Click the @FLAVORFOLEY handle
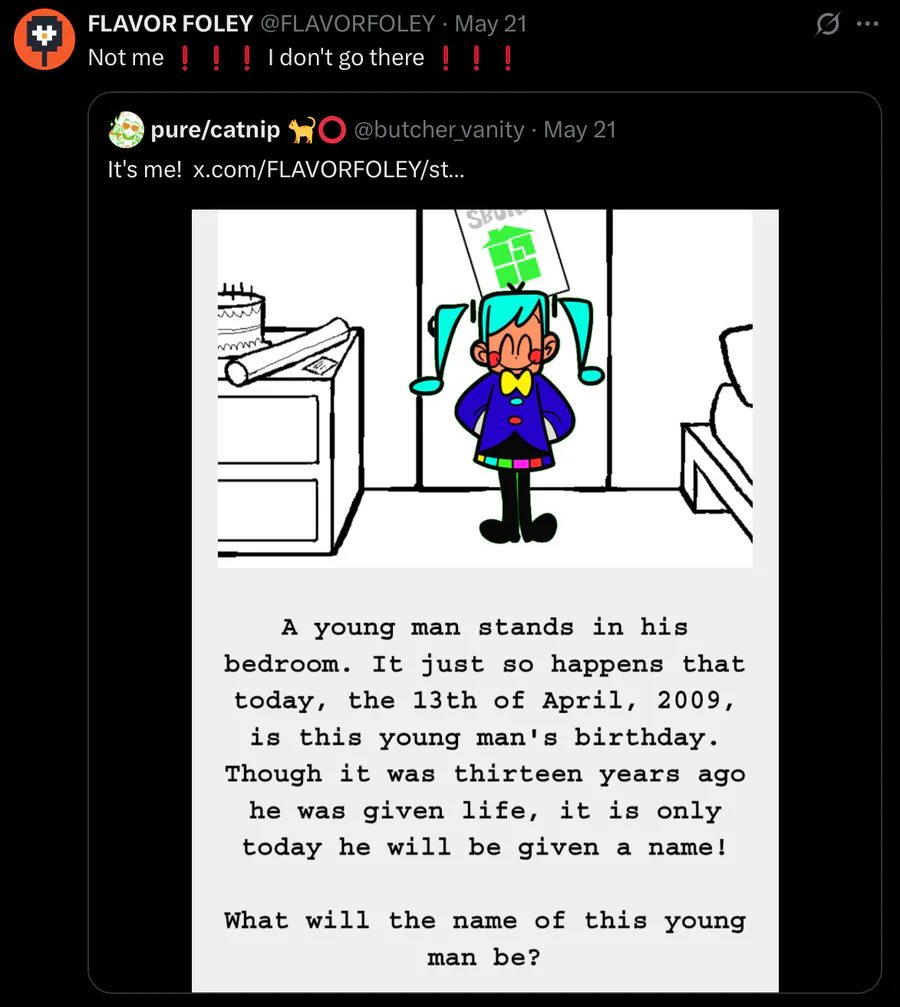This screenshot has height=1007, width=900. click(348, 23)
